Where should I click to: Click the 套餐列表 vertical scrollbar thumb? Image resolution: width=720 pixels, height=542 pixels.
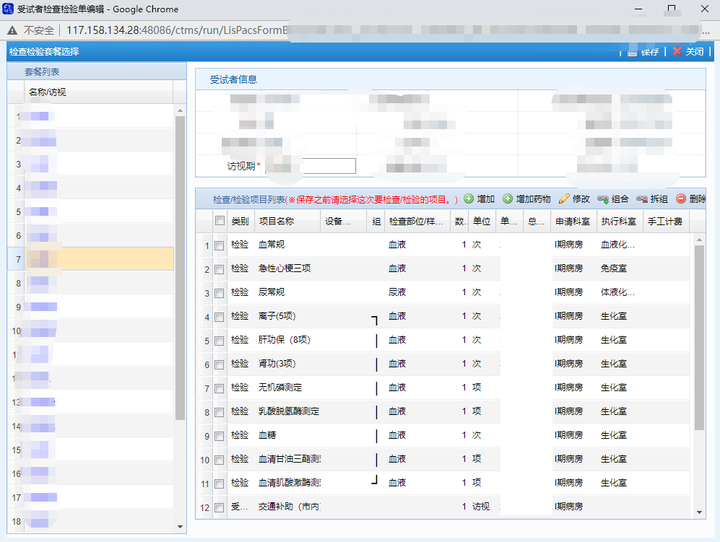180,268
